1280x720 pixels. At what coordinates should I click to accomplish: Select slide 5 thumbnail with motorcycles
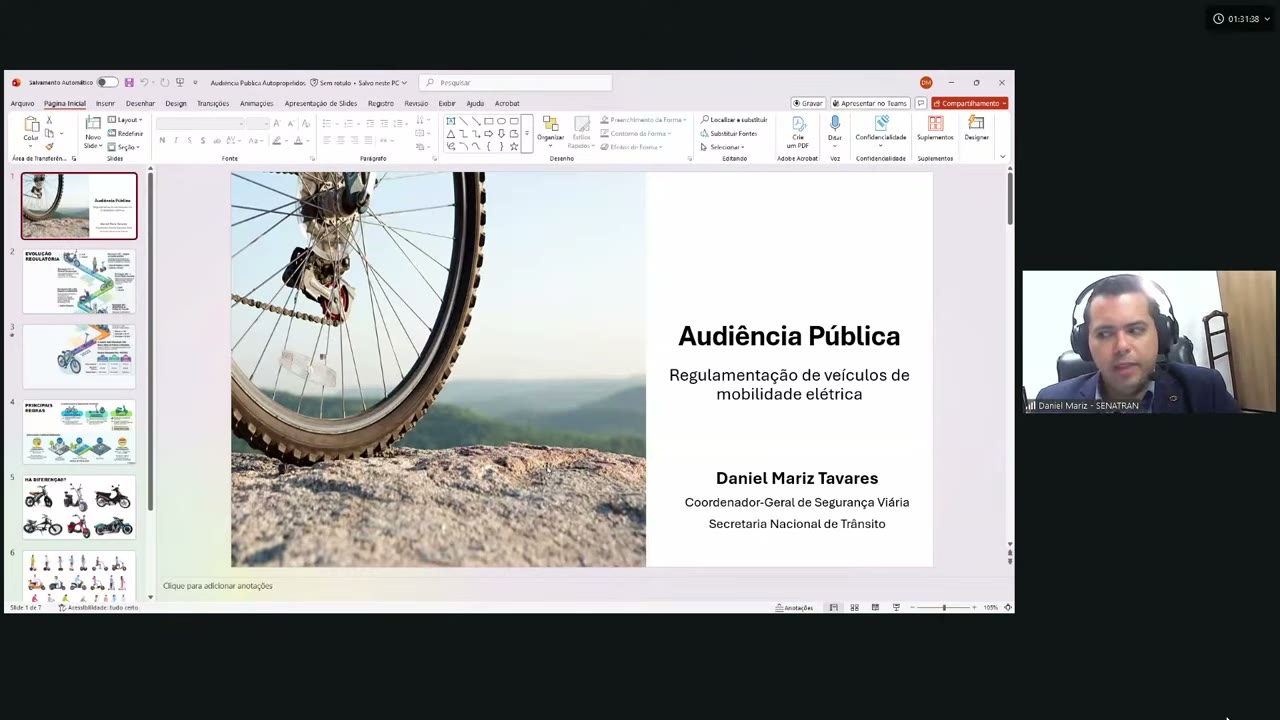click(x=79, y=507)
